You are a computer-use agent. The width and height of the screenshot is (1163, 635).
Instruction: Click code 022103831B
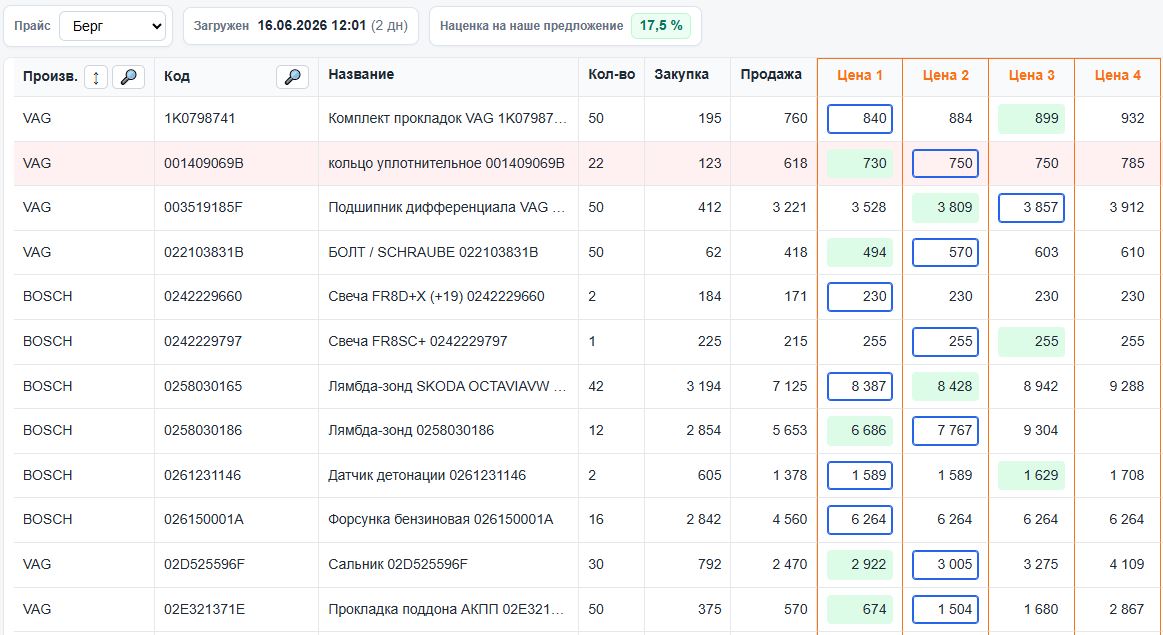point(204,252)
